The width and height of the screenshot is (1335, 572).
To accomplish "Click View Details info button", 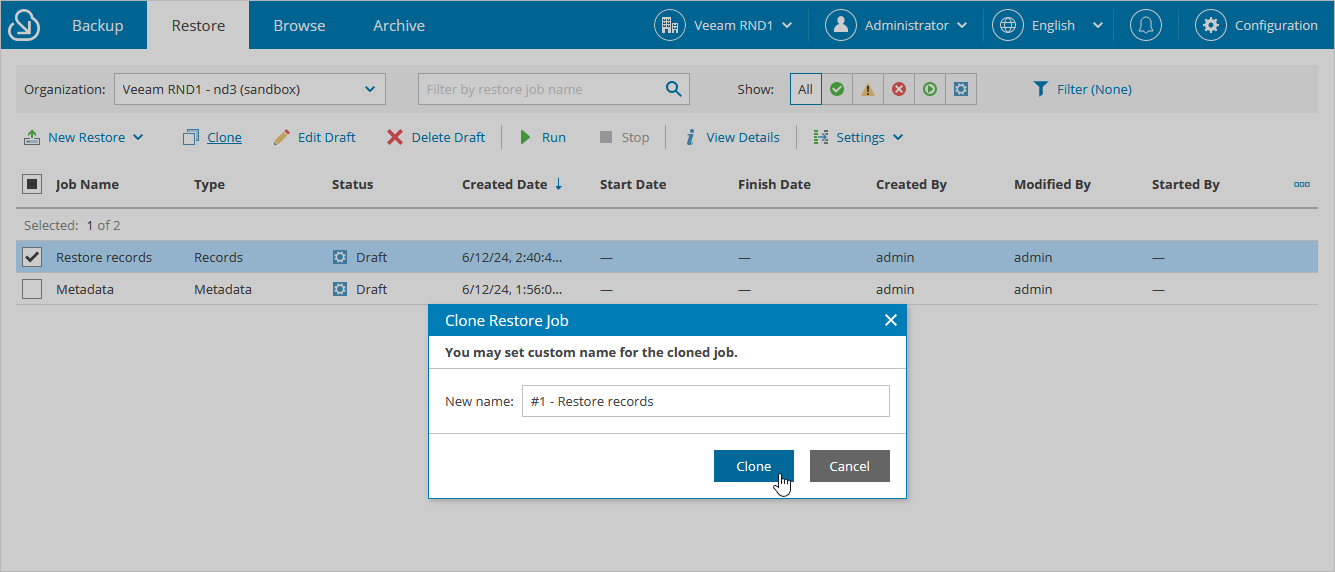I will (x=732, y=137).
